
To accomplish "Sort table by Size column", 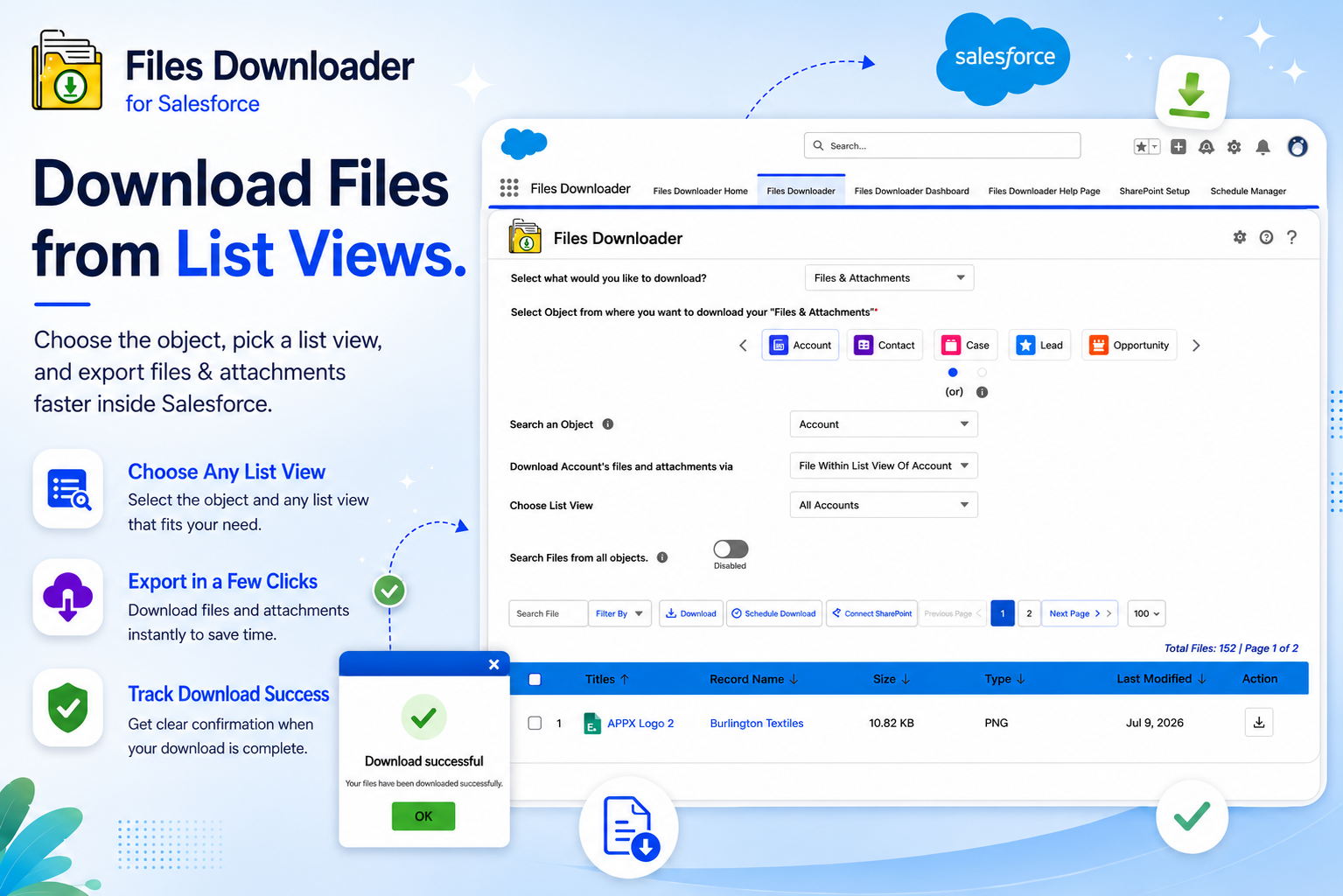I will [x=892, y=679].
